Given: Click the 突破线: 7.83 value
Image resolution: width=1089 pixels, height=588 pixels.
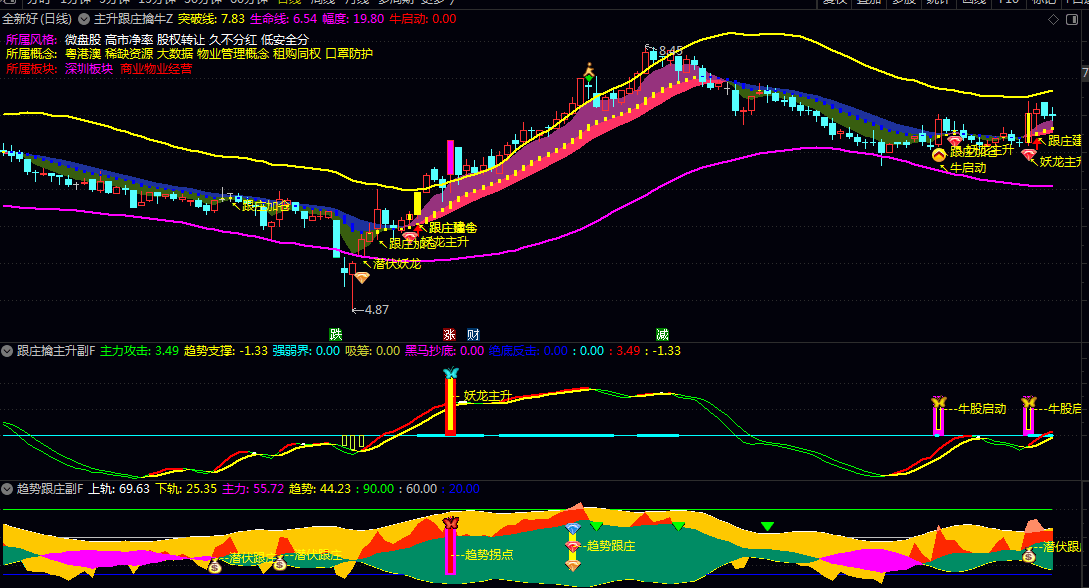Looking at the screenshot, I should (x=211, y=19).
